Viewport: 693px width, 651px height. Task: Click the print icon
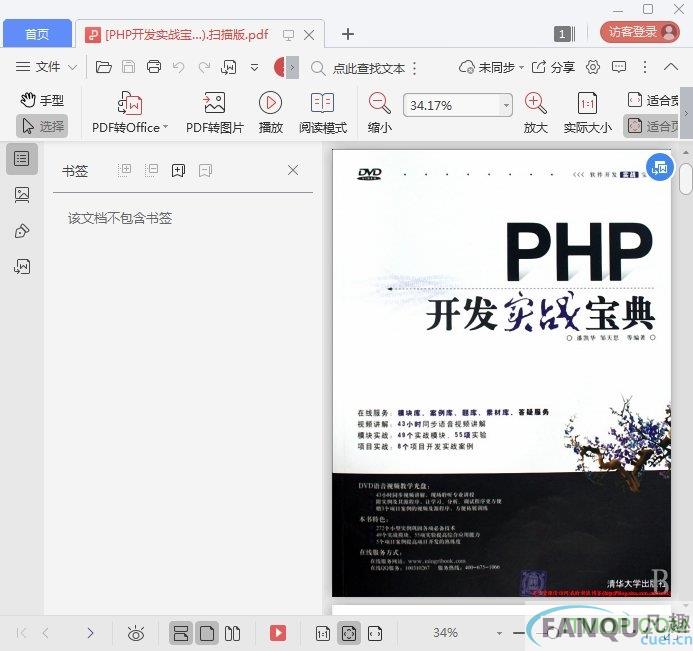(154, 67)
